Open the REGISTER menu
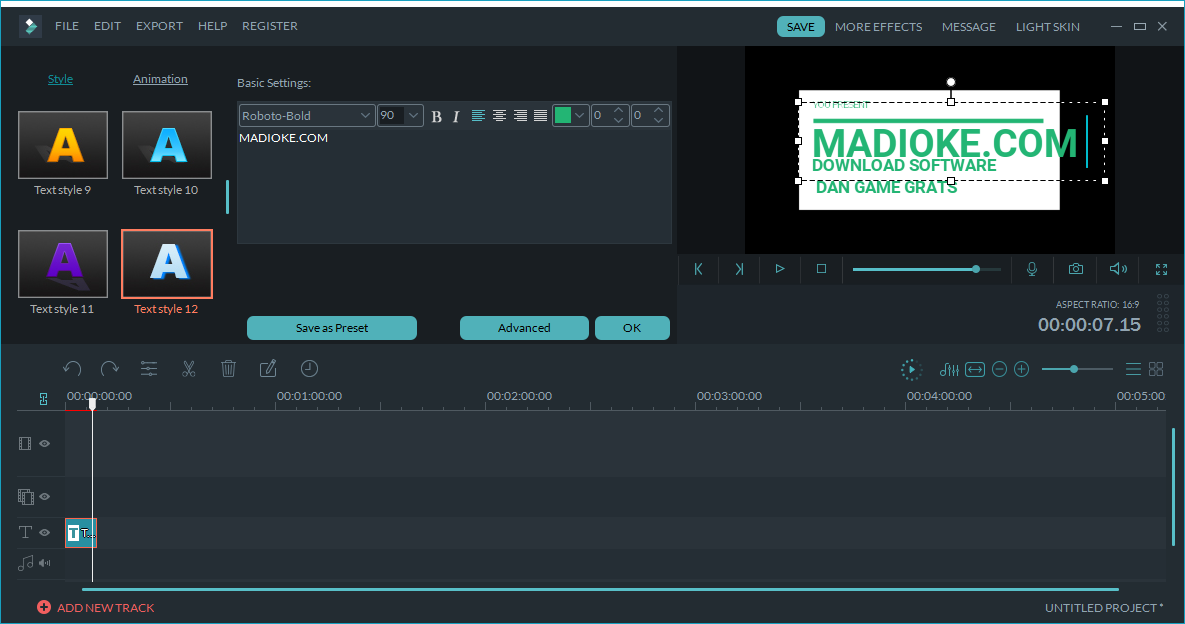The image size is (1185, 624). point(270,26)
